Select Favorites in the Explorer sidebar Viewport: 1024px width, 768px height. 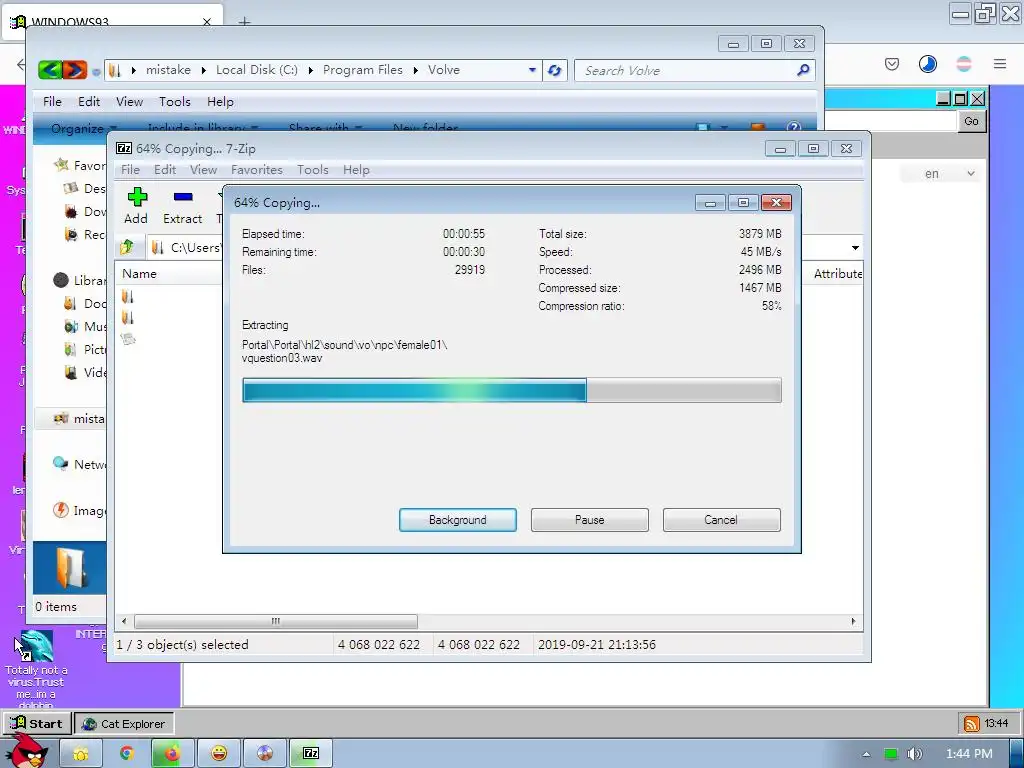point(80,165)
